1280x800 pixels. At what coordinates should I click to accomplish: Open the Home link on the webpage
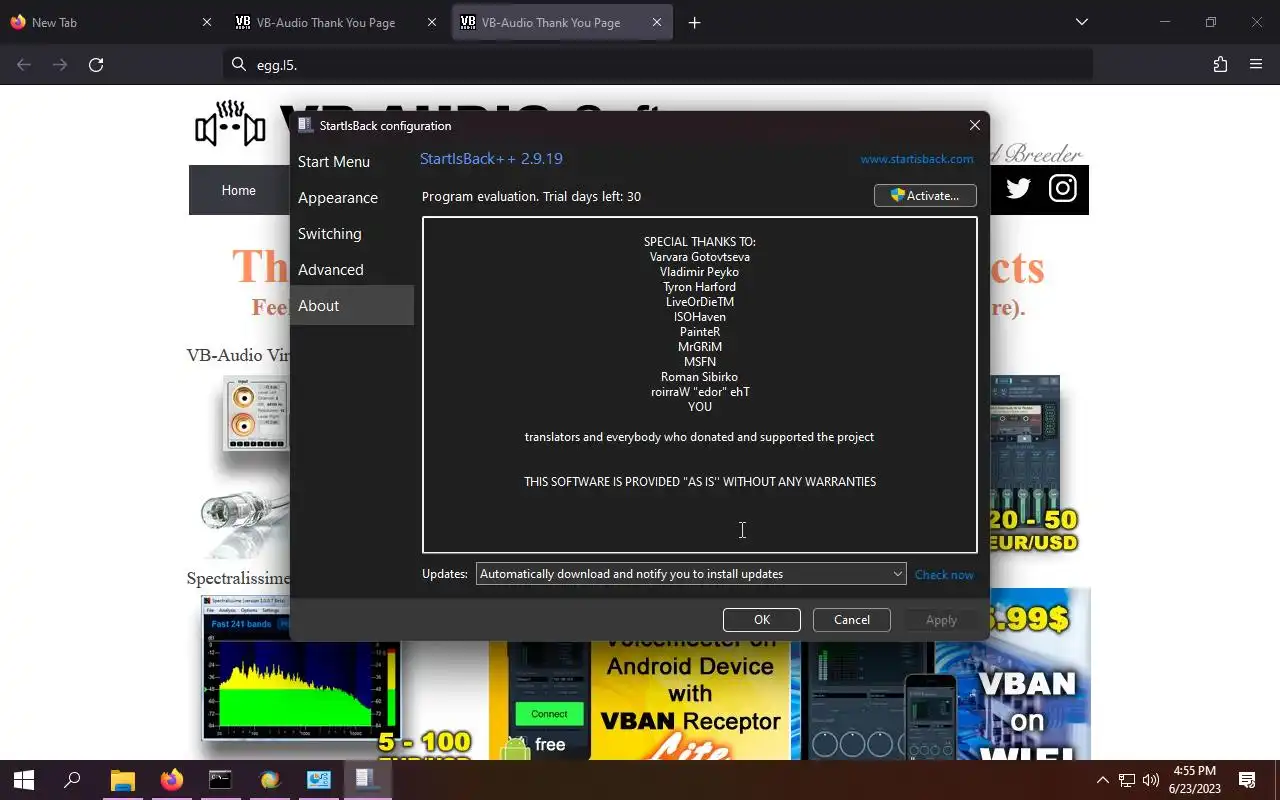tap(238, 190)
